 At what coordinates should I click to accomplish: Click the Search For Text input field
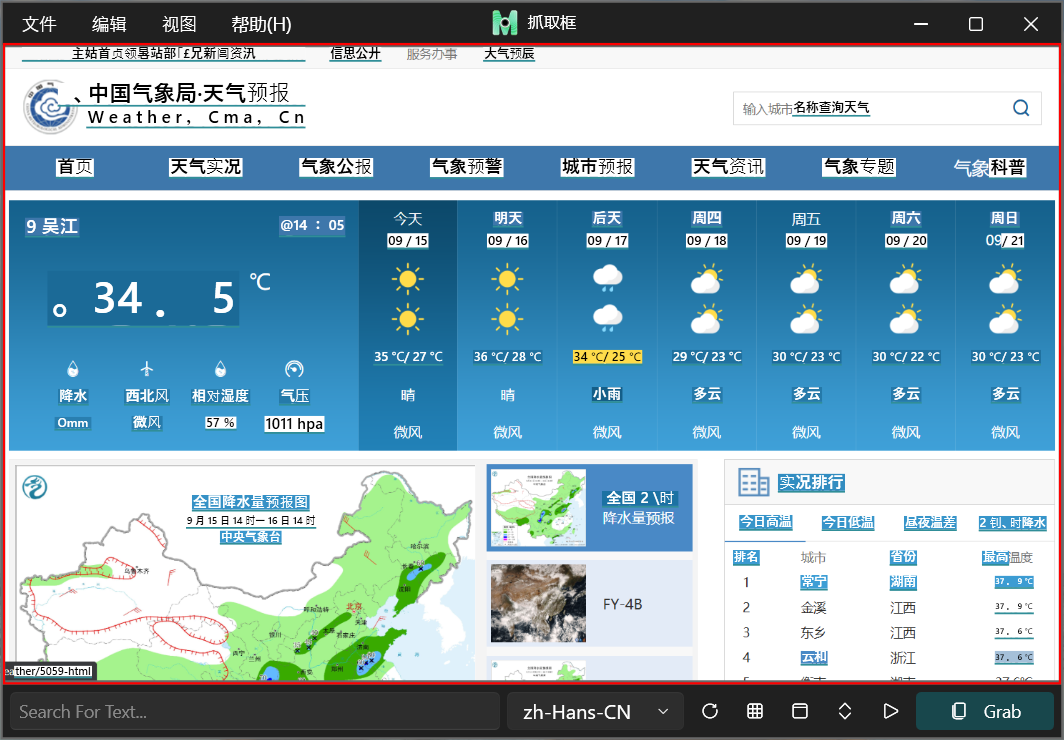[255, 711]
